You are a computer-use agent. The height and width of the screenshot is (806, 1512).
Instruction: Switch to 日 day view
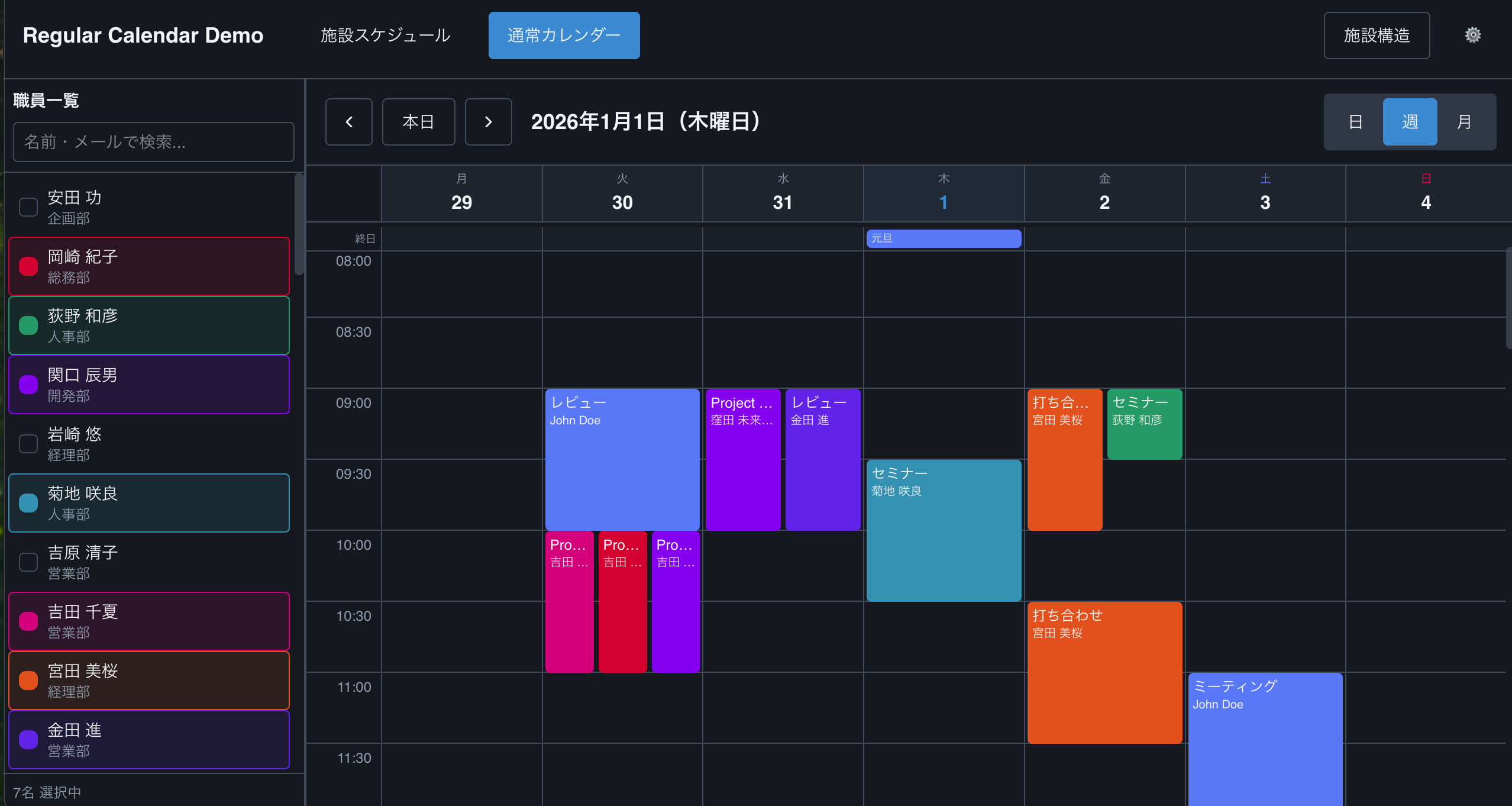(x=1355, y=121)
